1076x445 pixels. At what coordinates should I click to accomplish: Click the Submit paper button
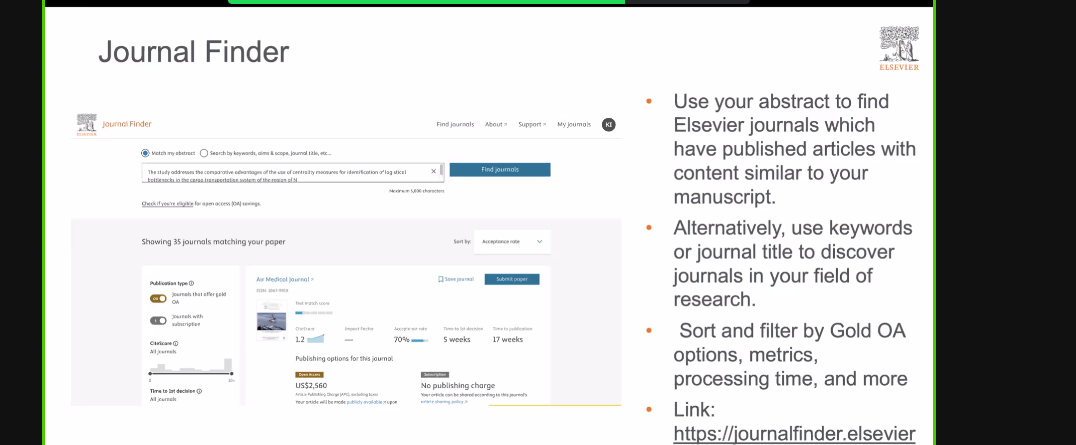click(x=512, y=279)
